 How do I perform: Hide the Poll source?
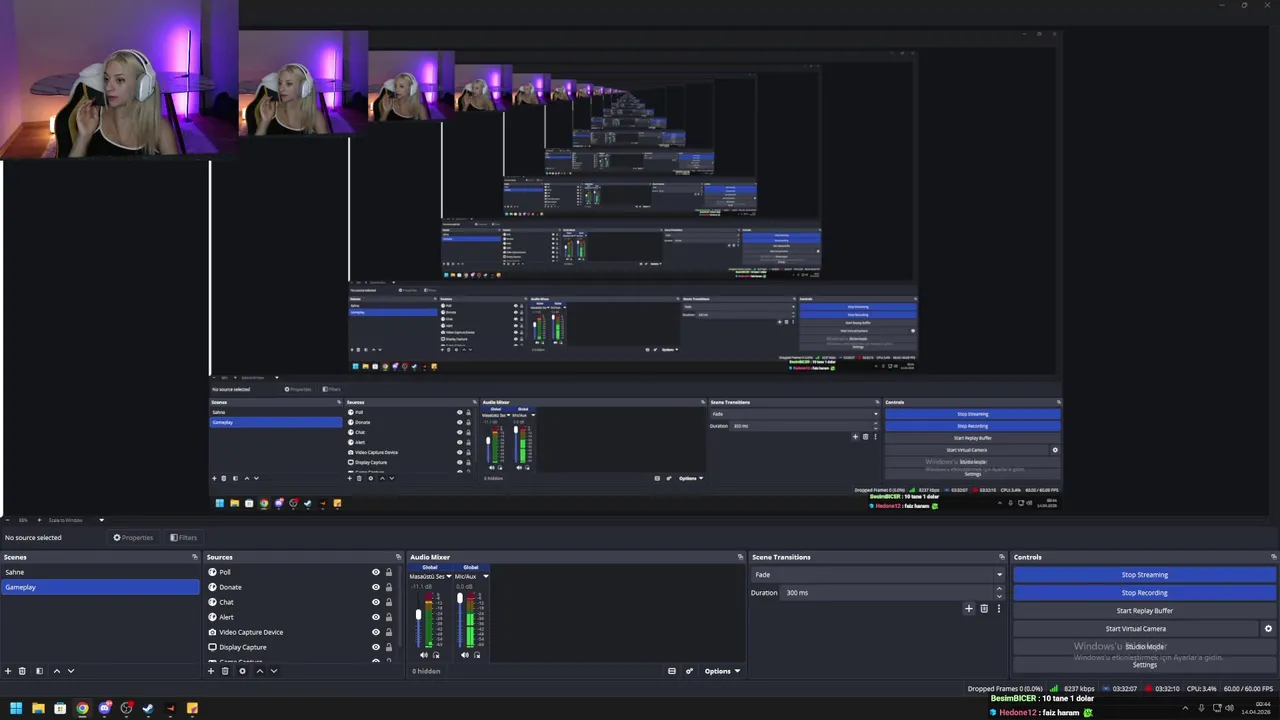tap(376, 572)
